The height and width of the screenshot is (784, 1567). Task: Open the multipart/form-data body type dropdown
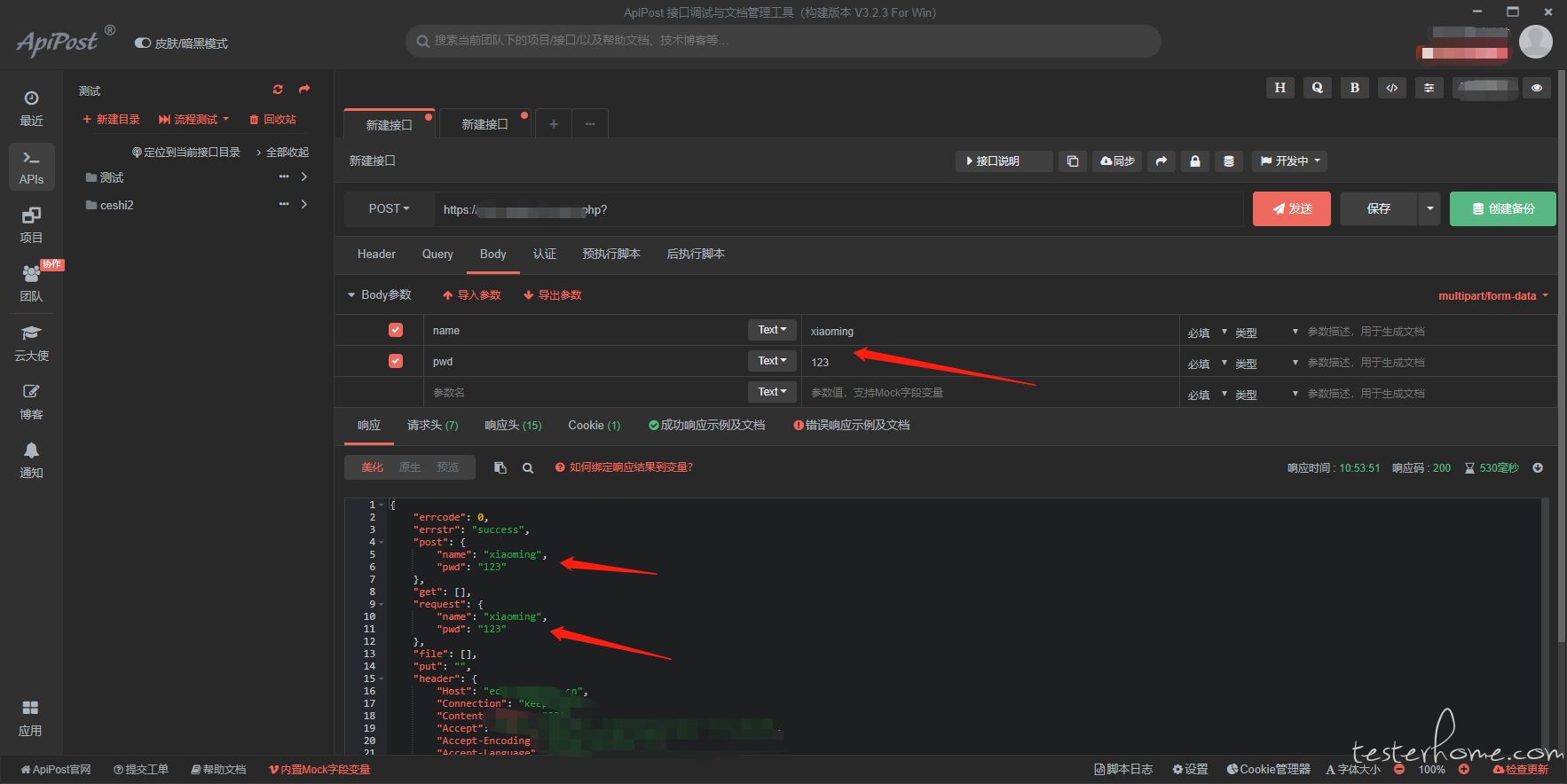(x=1493, y=295)
